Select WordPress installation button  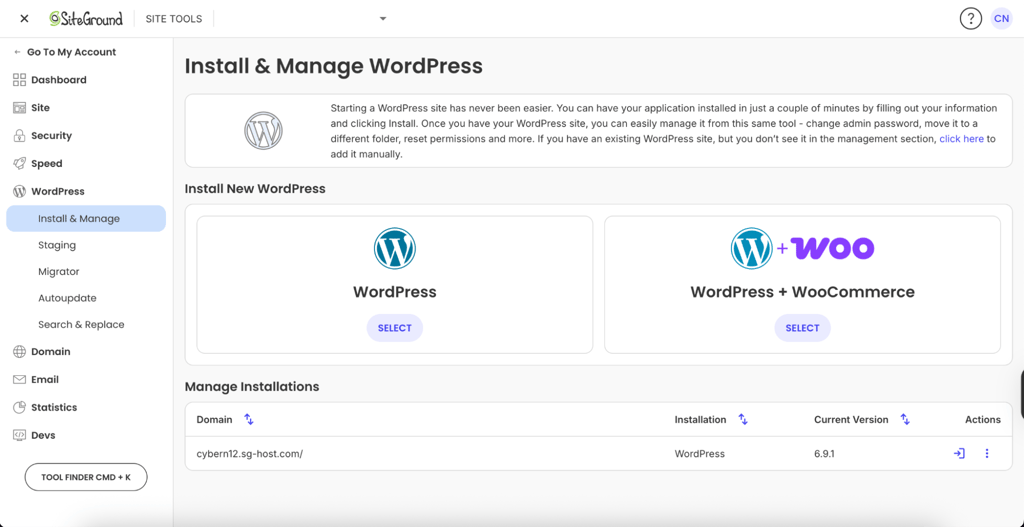[x=394, y=328]
